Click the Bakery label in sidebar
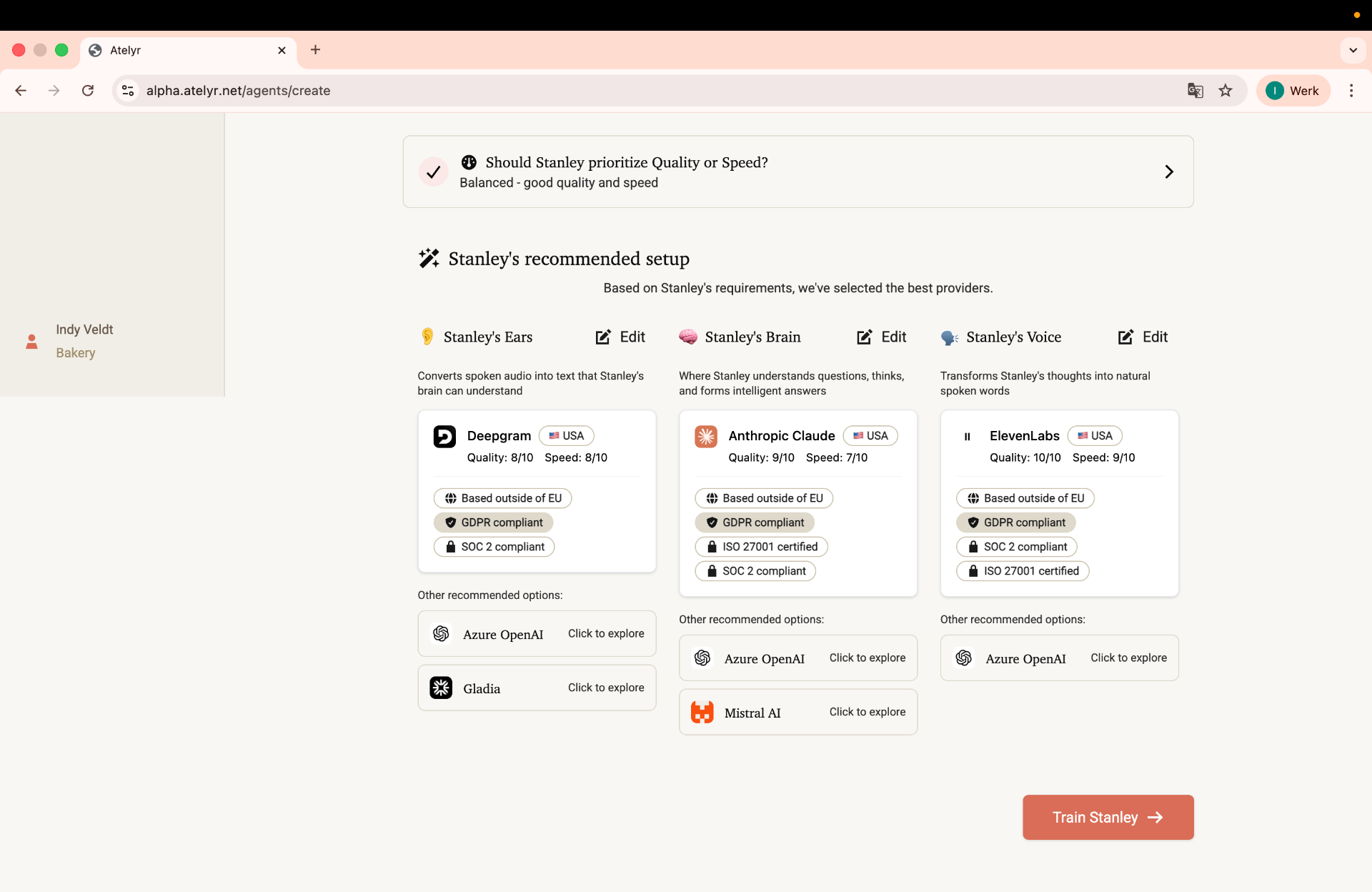 tap(75, 353)
